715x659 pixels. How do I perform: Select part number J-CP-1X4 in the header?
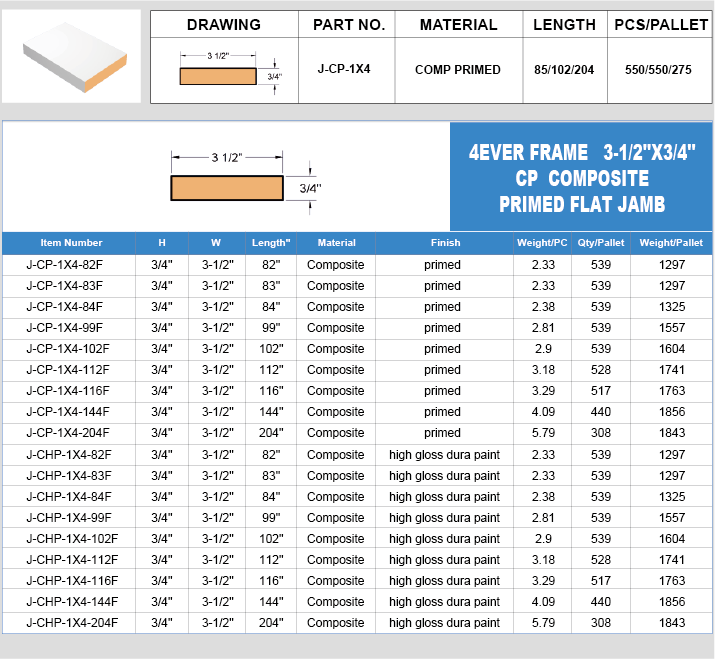click(344, 69)
